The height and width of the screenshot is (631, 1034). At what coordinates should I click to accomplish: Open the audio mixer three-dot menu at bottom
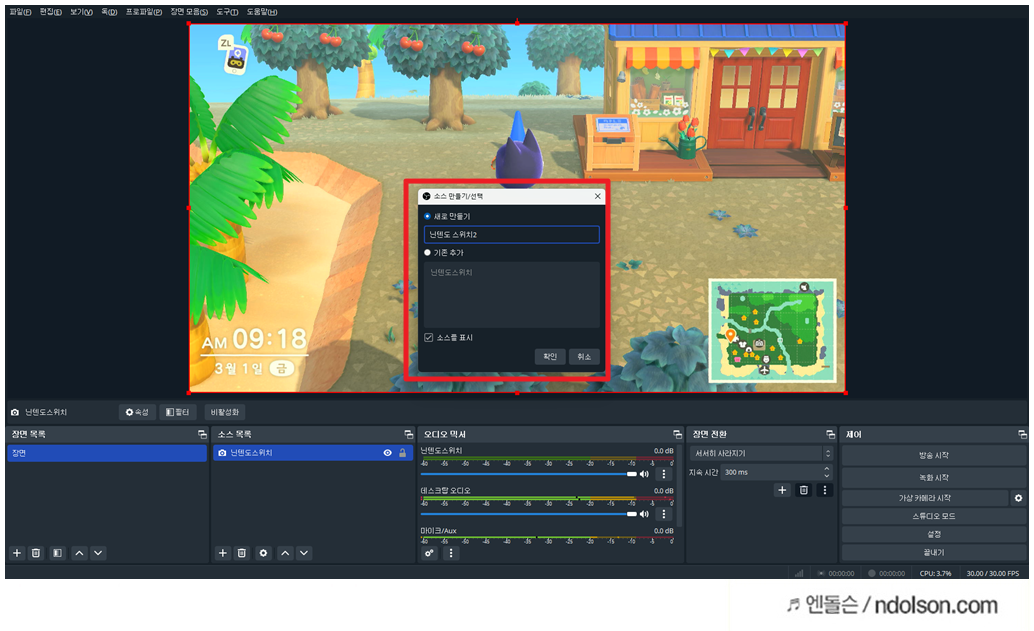pyautogui.click(x=451, y=553)
